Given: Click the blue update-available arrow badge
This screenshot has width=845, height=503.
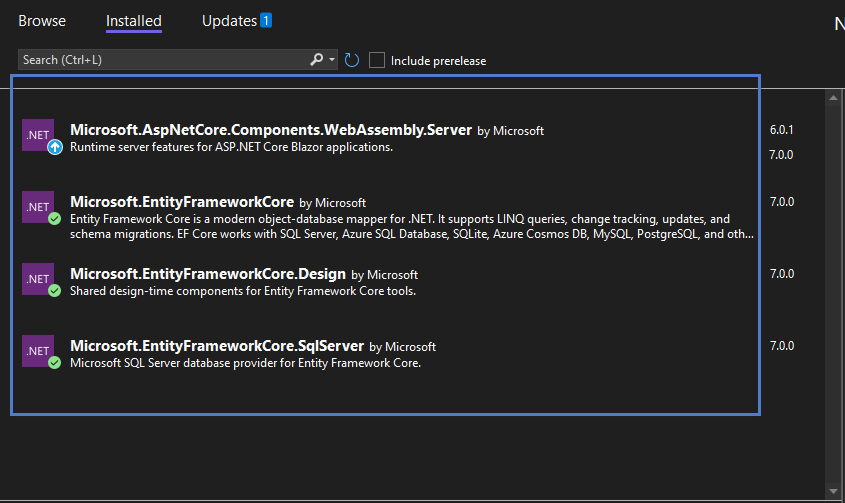Looking at the screenshot, I should coord(55,147).
